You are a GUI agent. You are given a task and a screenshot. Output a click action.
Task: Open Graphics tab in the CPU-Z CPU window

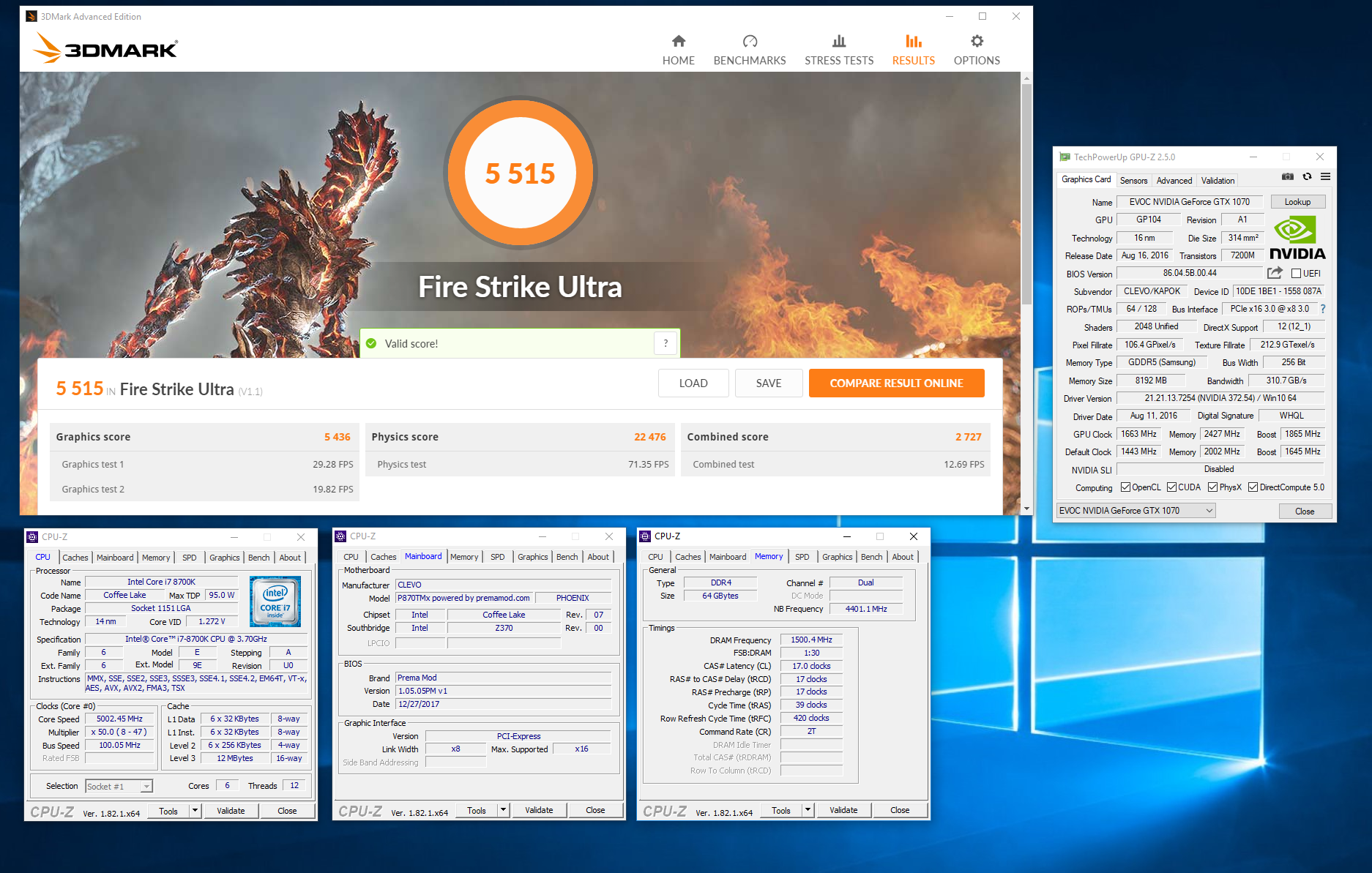click(x=224, y=558)
